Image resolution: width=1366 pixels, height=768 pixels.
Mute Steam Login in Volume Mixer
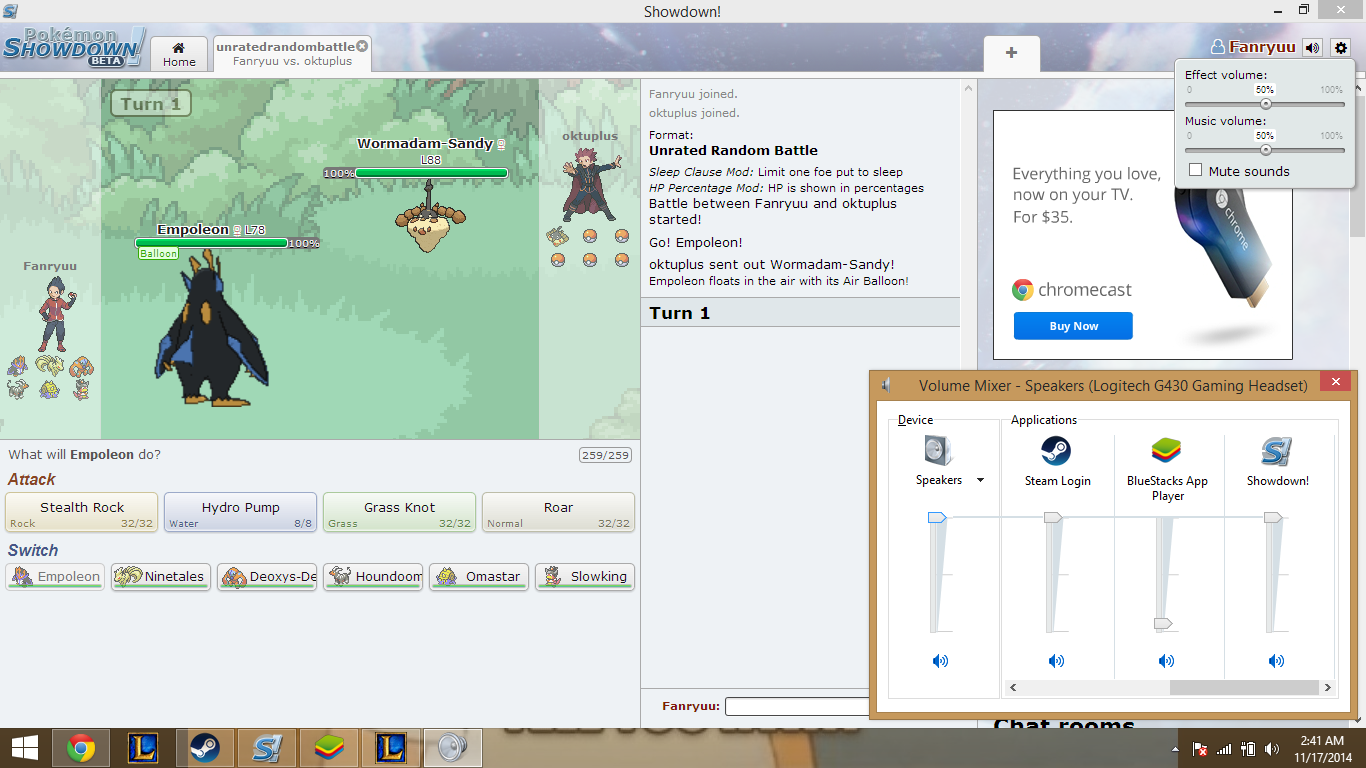pos(1056,661)
